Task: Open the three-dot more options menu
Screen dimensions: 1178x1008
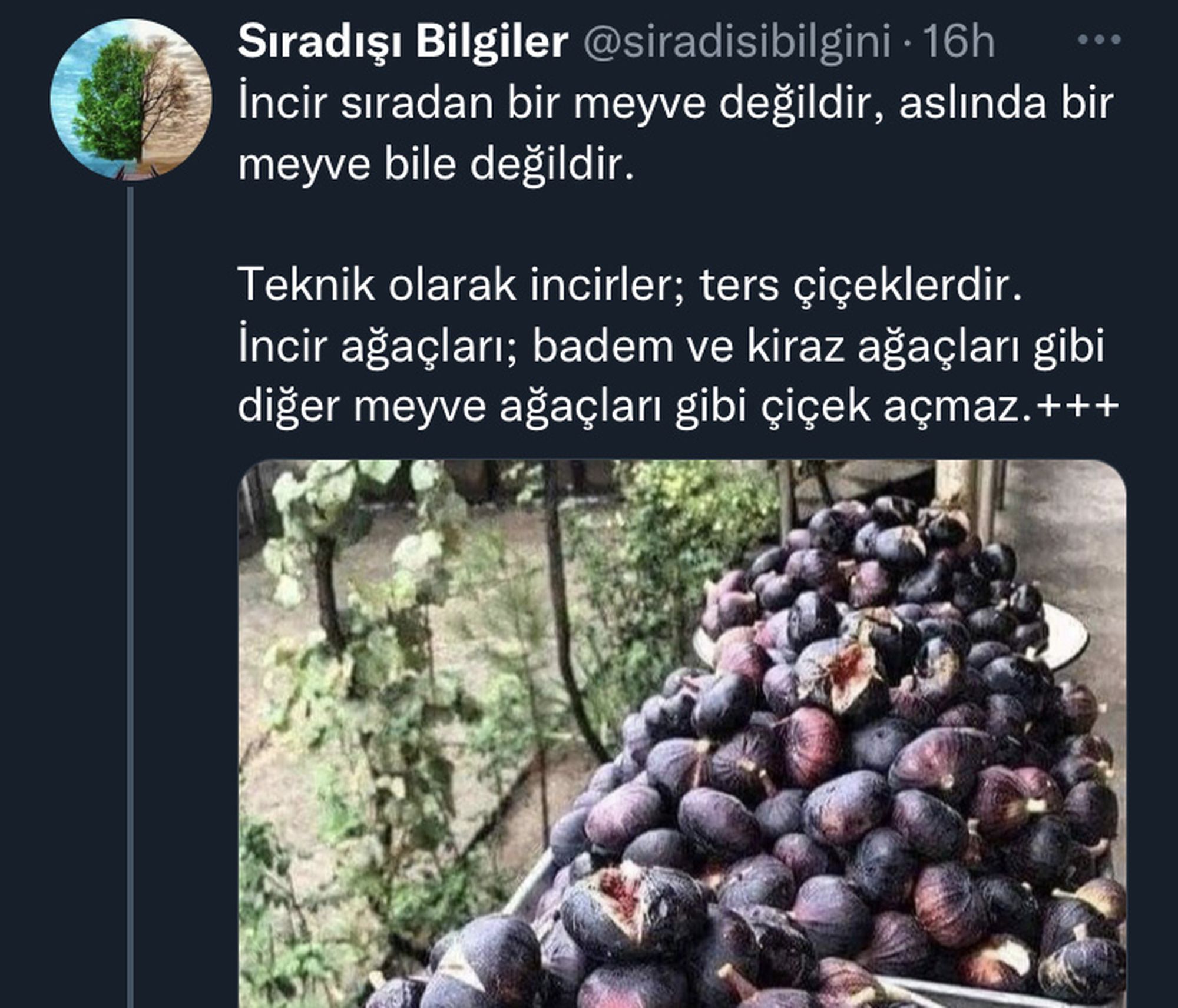Action: pyautogui.click(x=1098, y=40)
